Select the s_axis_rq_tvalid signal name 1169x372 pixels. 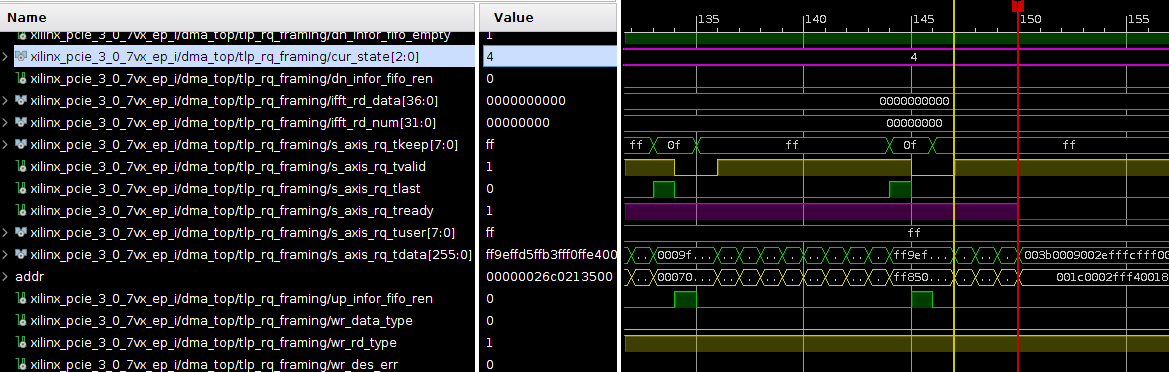pyautogui.click(x=228, y=166)
